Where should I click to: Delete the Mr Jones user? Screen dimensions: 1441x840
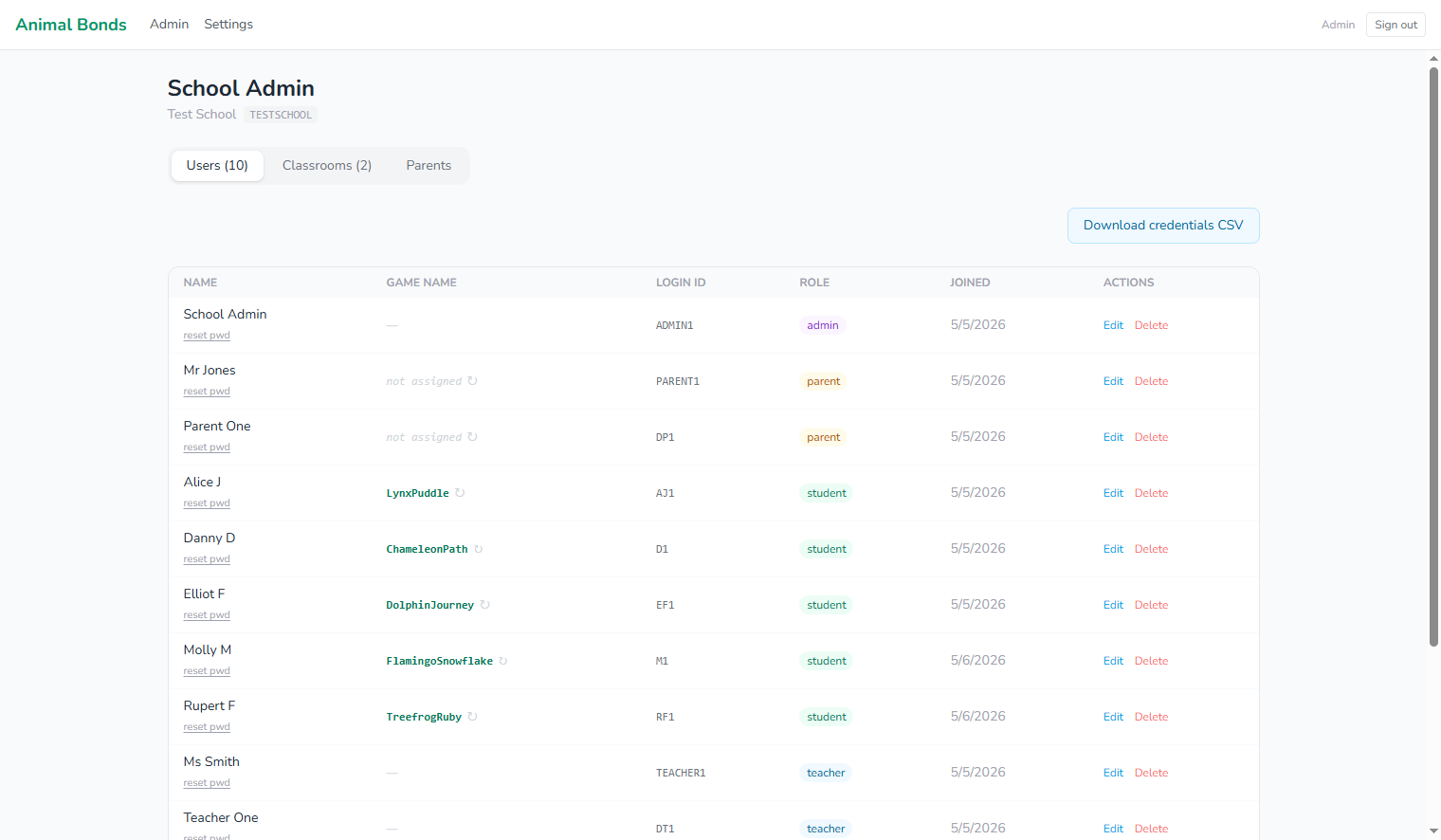coord(1151,381)
